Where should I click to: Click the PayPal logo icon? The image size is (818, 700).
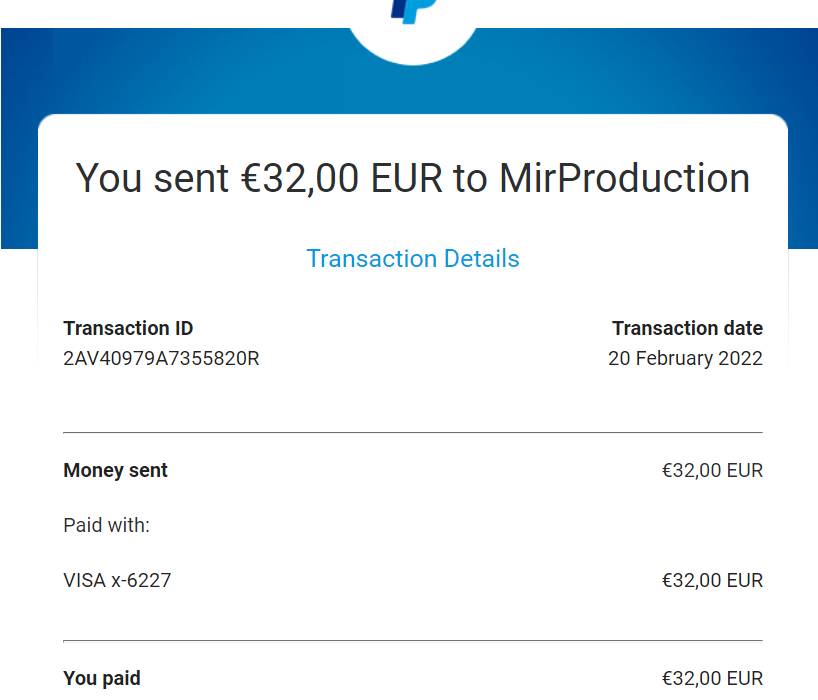click(408, 9)
